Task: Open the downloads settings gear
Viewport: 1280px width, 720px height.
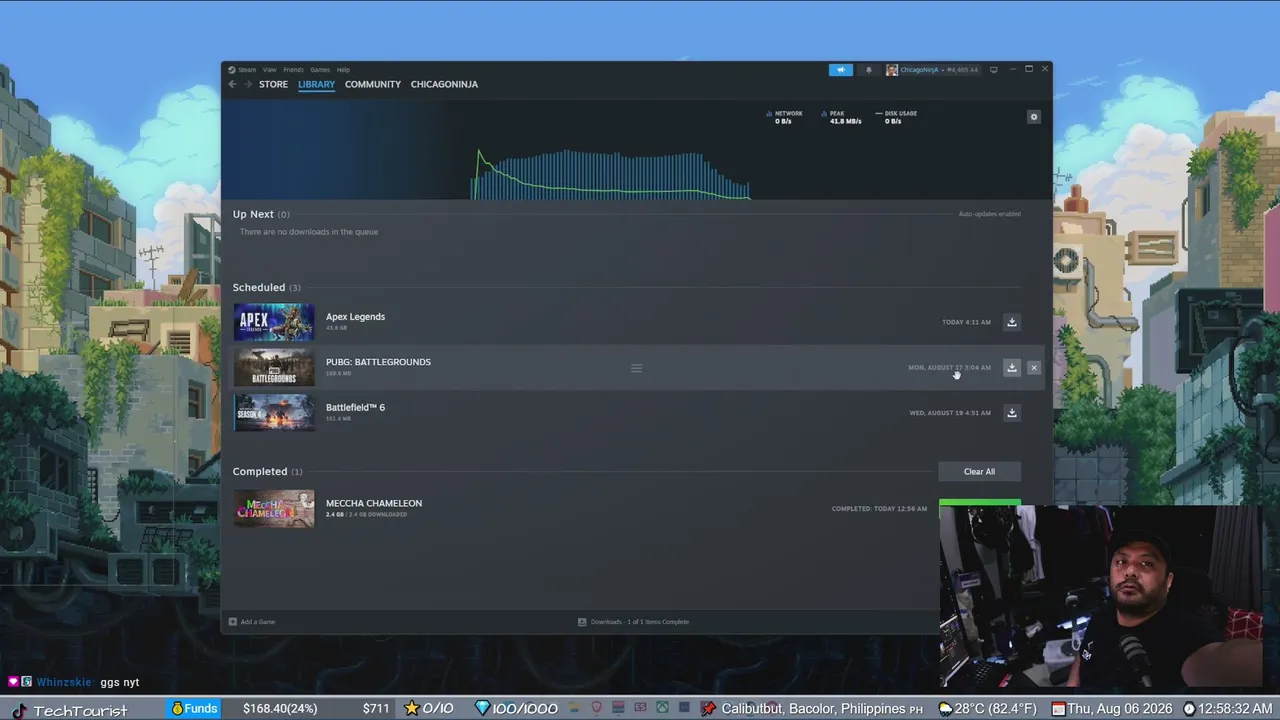Action: pyautogui.click(x=1034, y=117)
